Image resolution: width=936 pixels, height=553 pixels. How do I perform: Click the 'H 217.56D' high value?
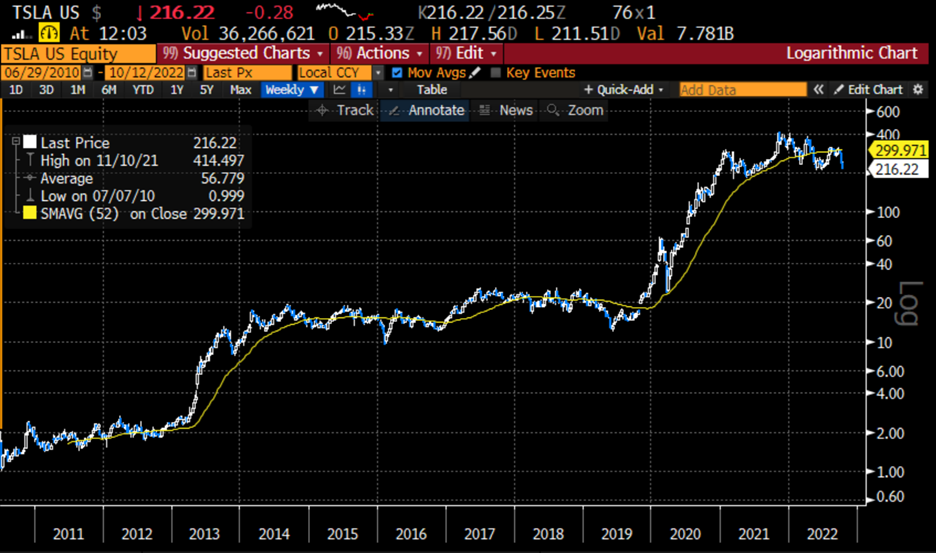[474, 33]
